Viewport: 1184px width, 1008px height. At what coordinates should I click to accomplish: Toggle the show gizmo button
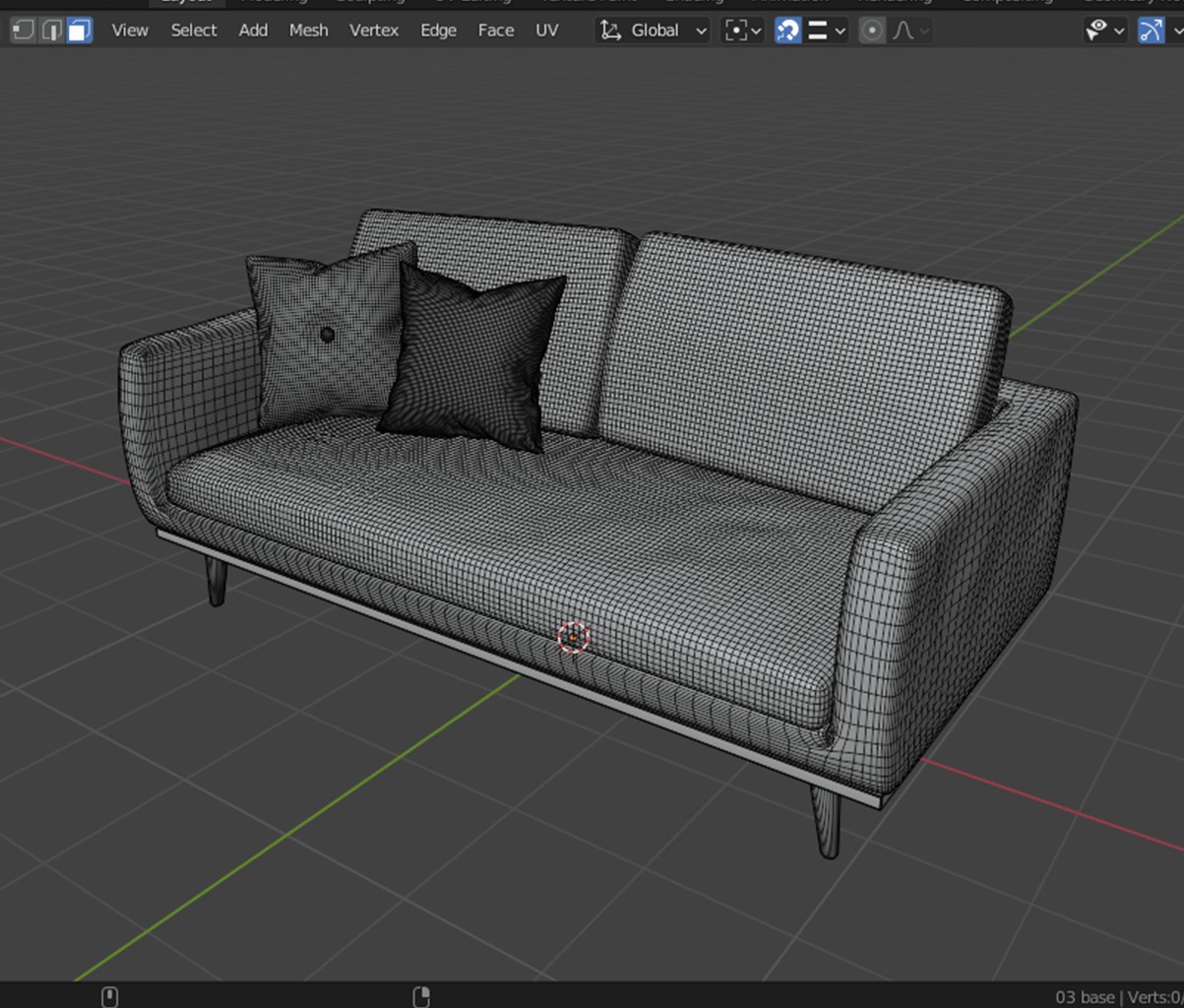(1151, 31)
